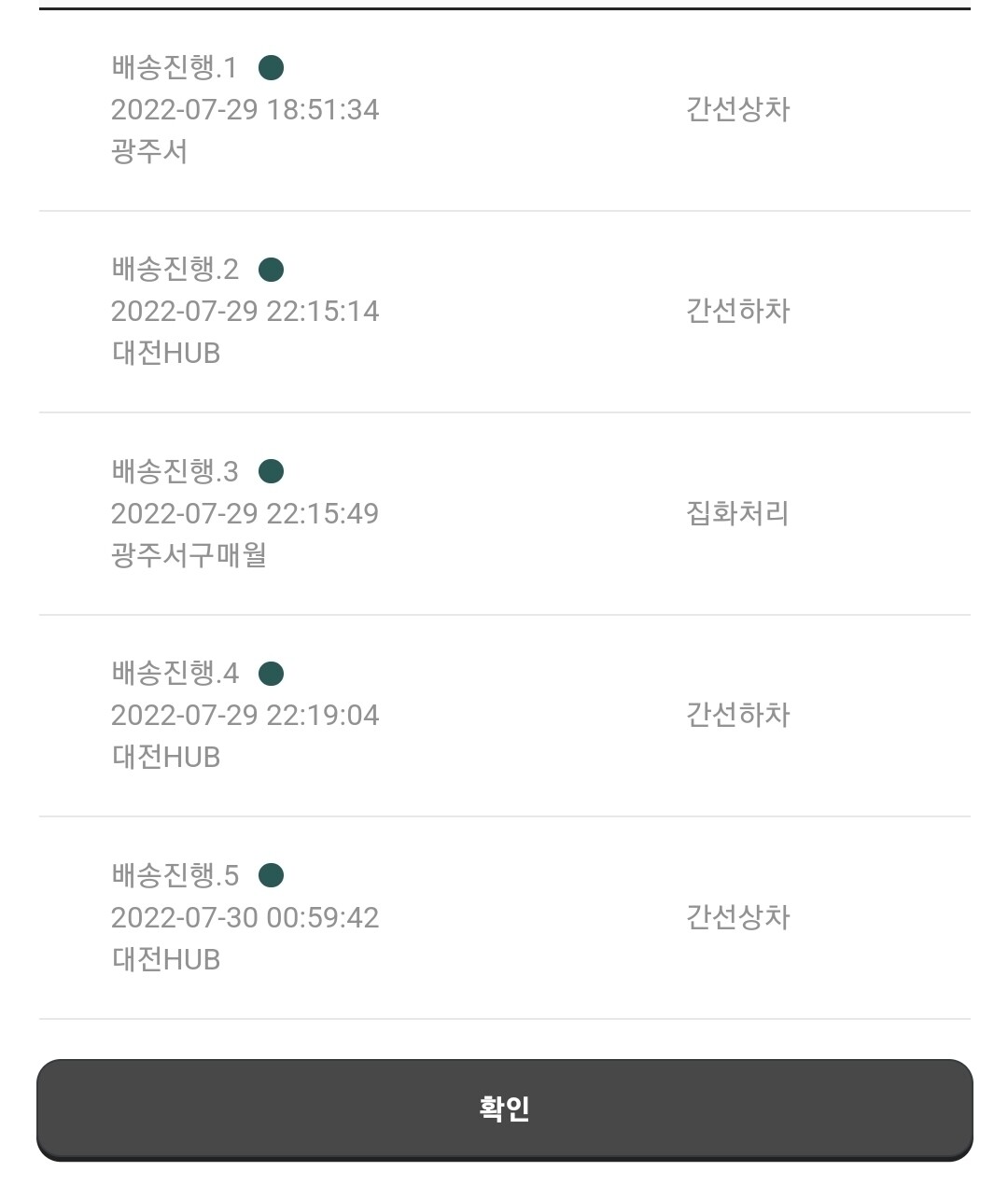1008x1199 pixels.
Task: Click timestamp 2022-07-30 00:59:42
Action: pyautogui.click(x=245, y=917)
